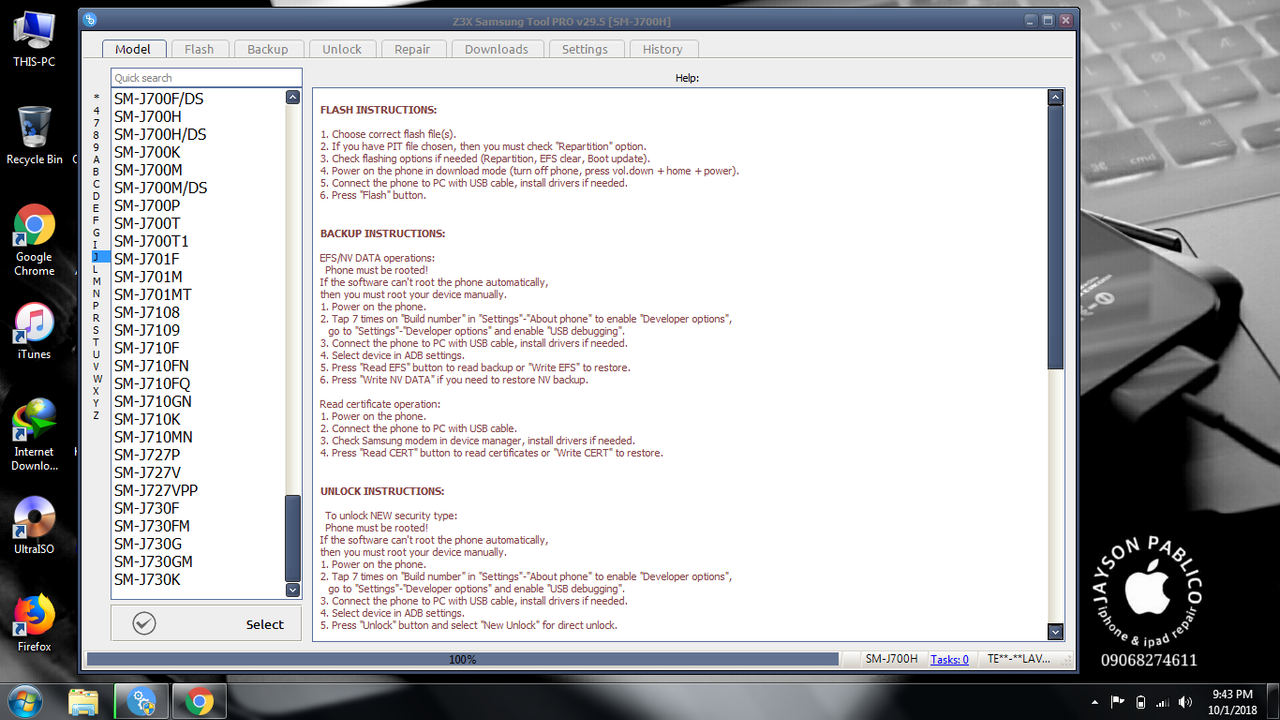
Task: Select model SM-J727VPP
Action: (x=156, y=491)
